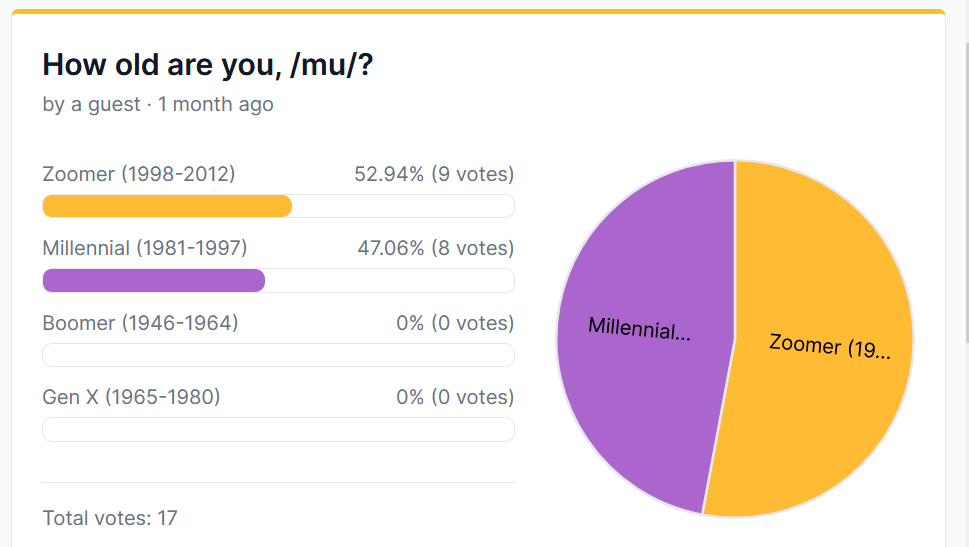
Task: Click the Gen X "0% (0 votes)" text
Action: coord(455,397)
